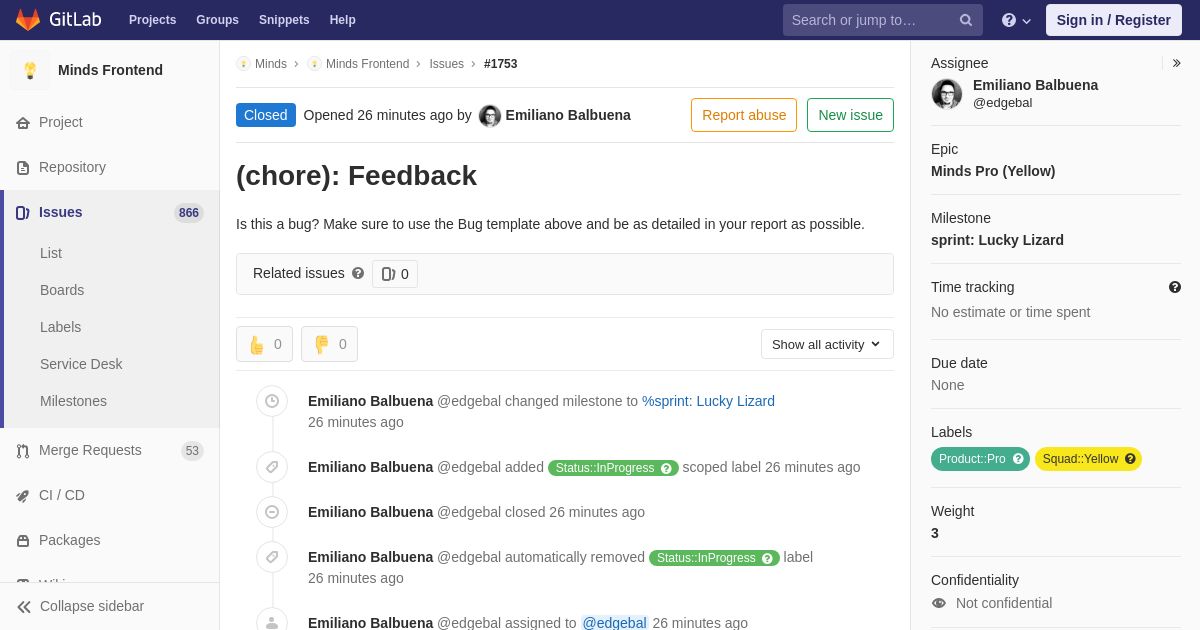Click the Related issues help icon
This screenshot has width=1200, height=630.
(358, 273)
